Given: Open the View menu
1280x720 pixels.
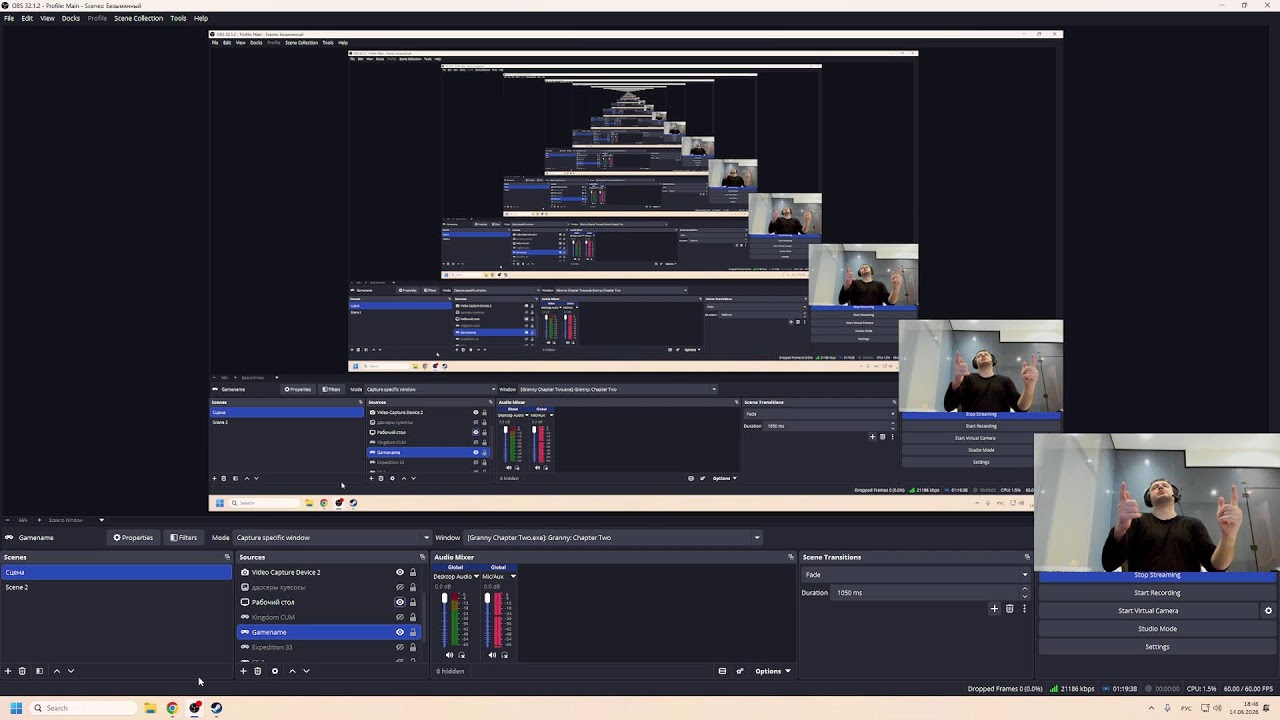Looking at the screenshot, I should coord(47,18).
